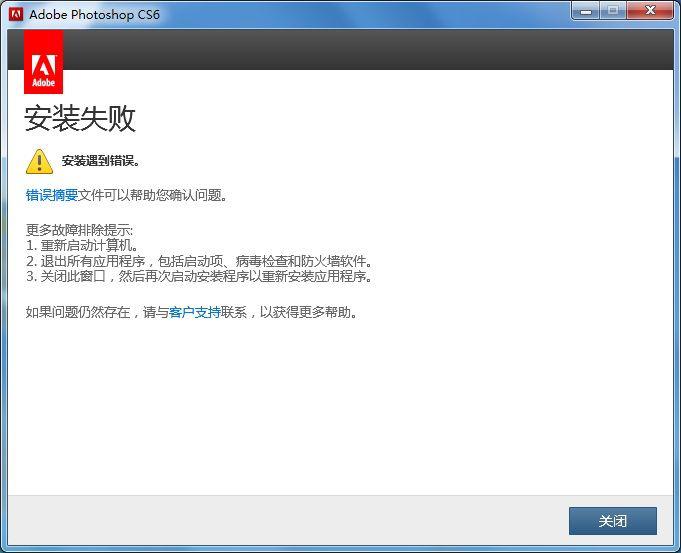
Task: Open the 错误摘要 link
Action: tap(52, 195)
